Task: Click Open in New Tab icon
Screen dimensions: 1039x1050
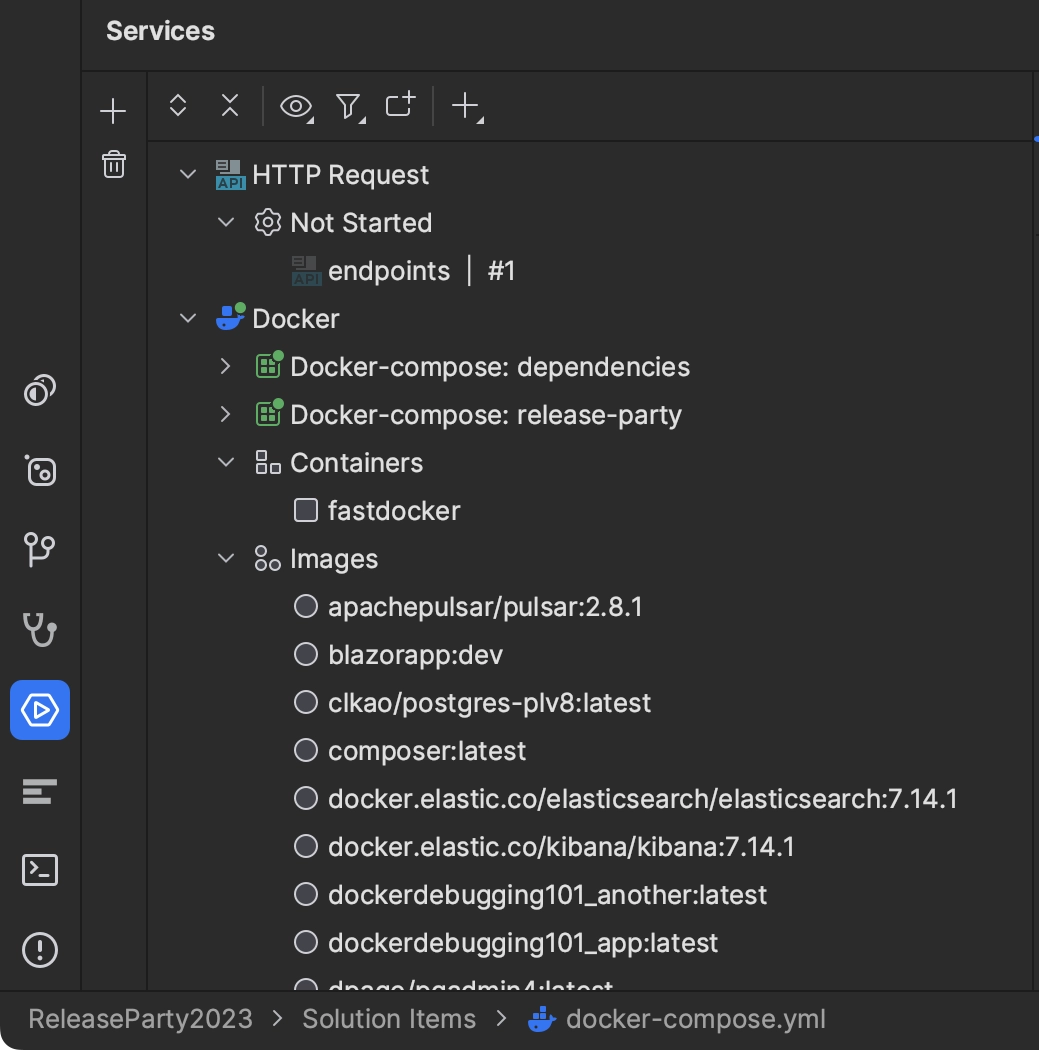Action: [x=401, y=104]
